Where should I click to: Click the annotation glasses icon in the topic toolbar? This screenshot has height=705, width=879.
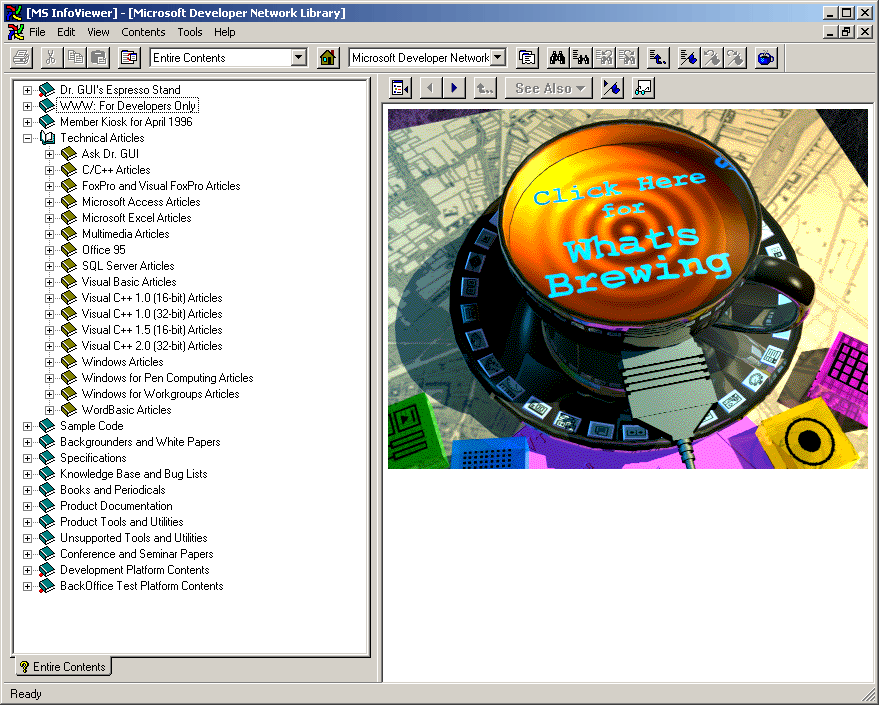point(643,88)
